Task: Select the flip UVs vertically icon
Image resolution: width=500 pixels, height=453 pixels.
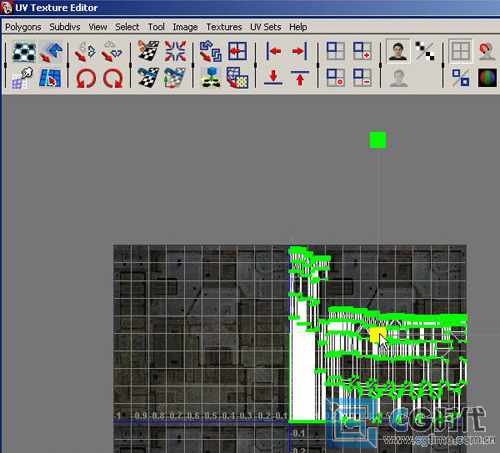Action: point(112,51)
